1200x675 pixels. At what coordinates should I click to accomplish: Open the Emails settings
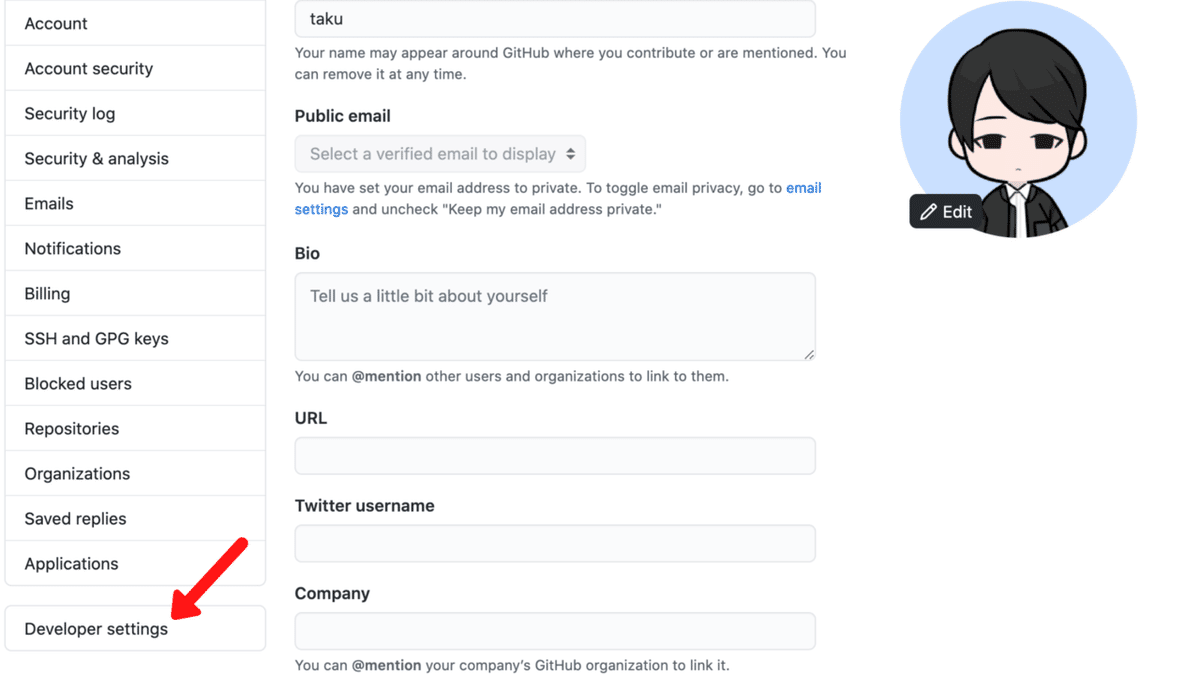49,203
